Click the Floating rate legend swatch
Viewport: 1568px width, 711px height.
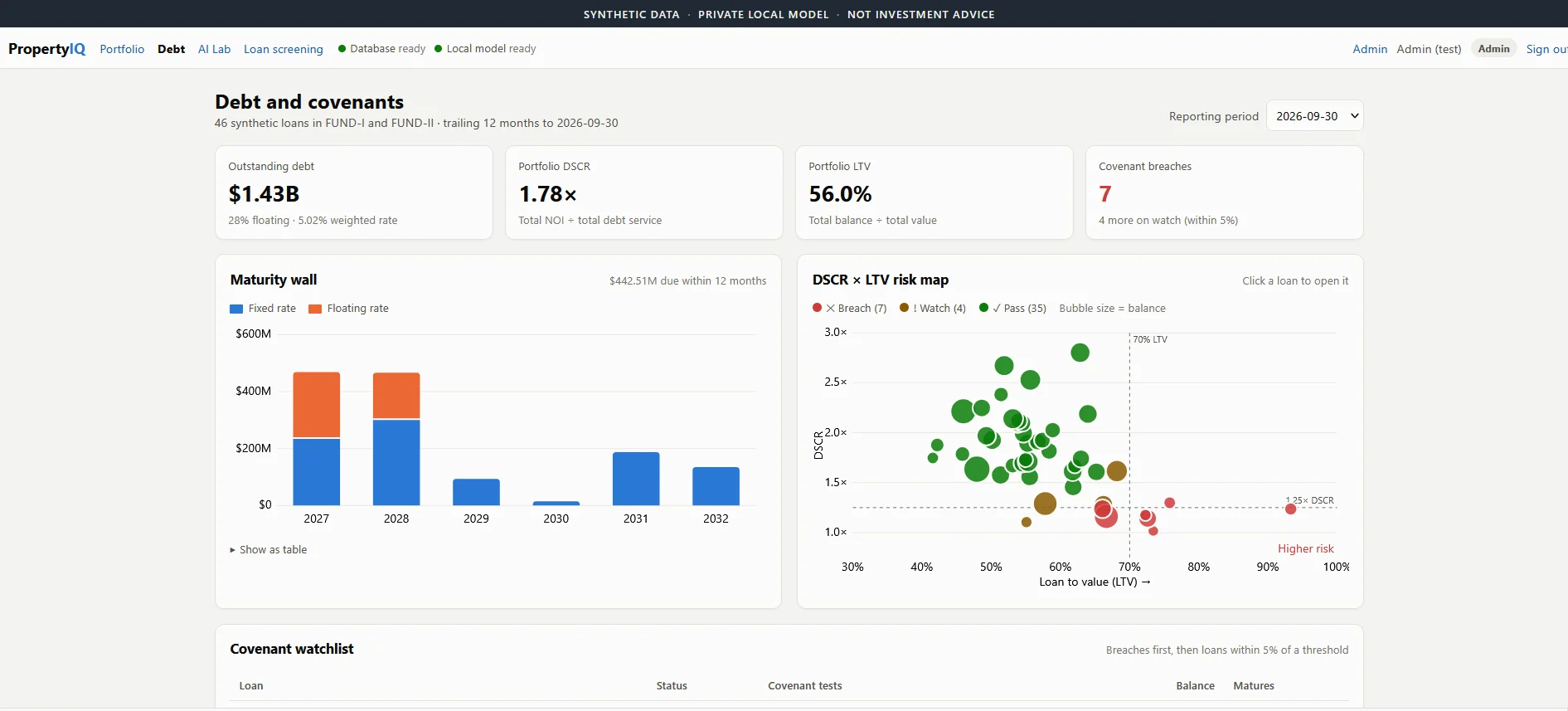click(x=315, y=309)
